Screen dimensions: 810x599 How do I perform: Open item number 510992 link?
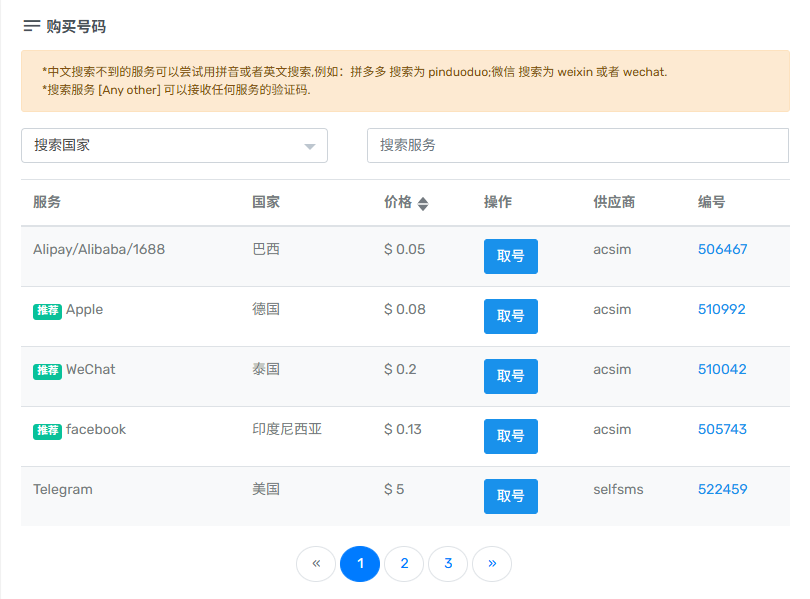click(722, 309)
